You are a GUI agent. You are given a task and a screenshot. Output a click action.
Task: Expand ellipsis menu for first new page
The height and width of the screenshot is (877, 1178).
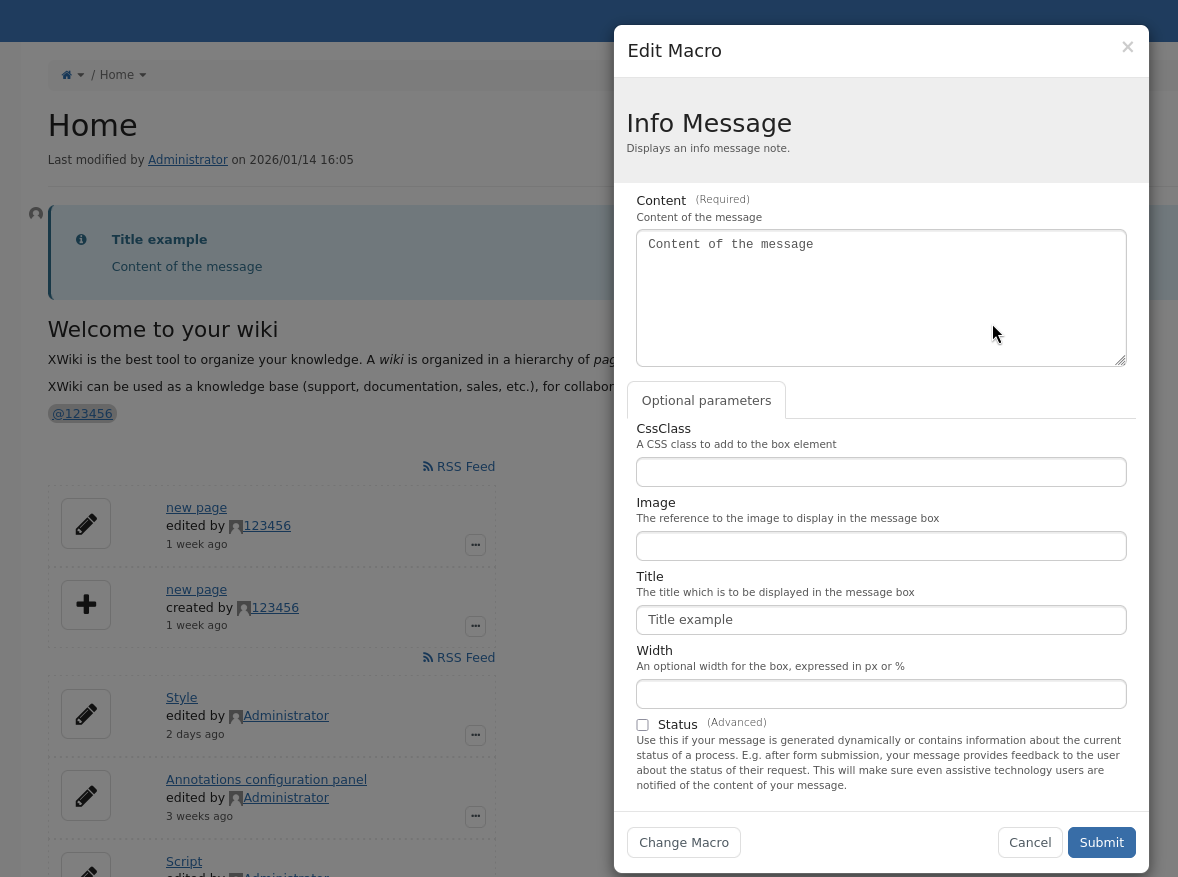tap(475, 545)
